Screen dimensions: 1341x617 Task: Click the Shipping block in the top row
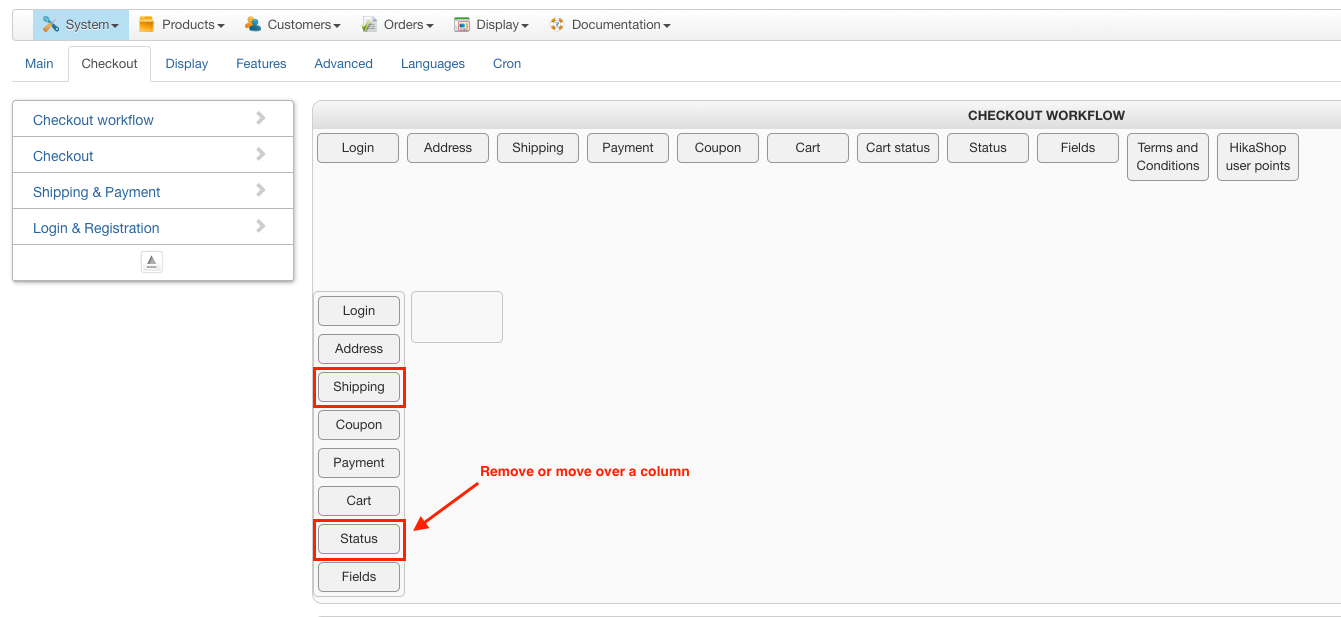point(538,147)
